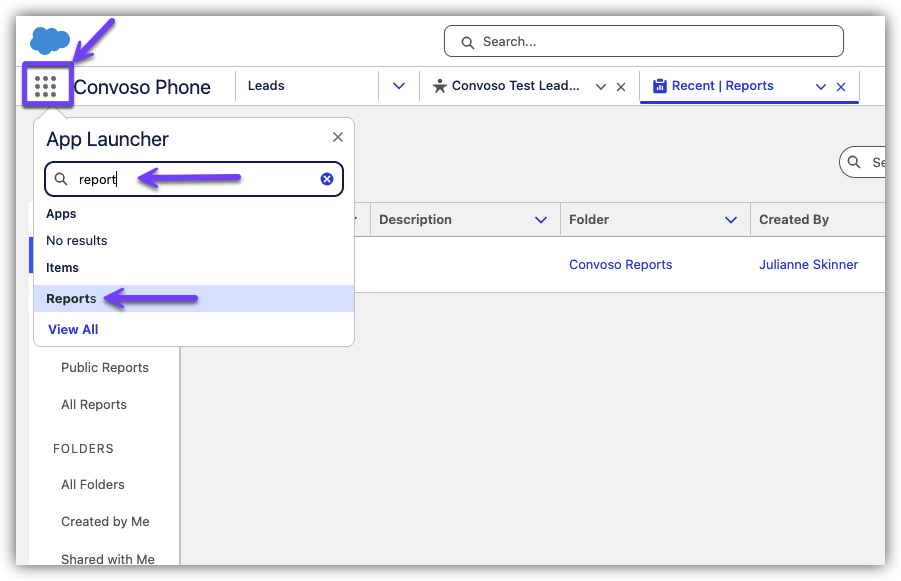Open Julianne Skinner's user link

(808, 265)
